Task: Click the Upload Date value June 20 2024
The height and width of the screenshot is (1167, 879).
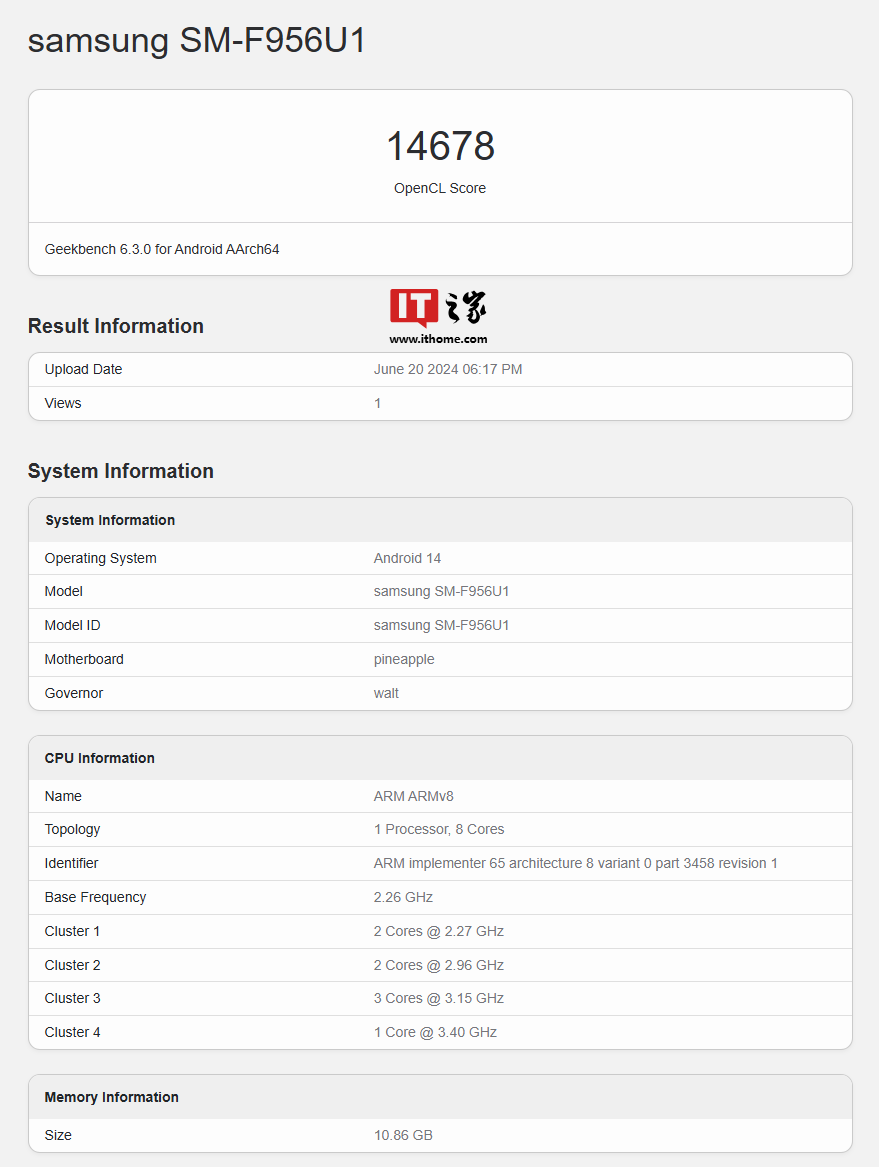Action: tap(448, 369)
